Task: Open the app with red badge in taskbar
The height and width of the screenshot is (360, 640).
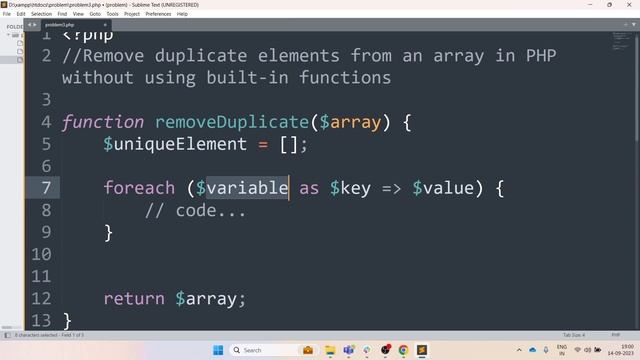Action: pyautogui.click(x=385, y=350)
